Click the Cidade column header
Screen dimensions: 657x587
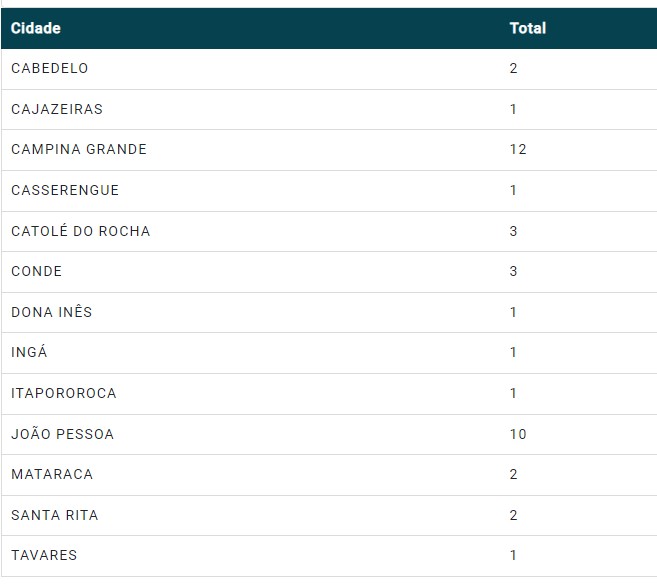(x=36, y=28)
